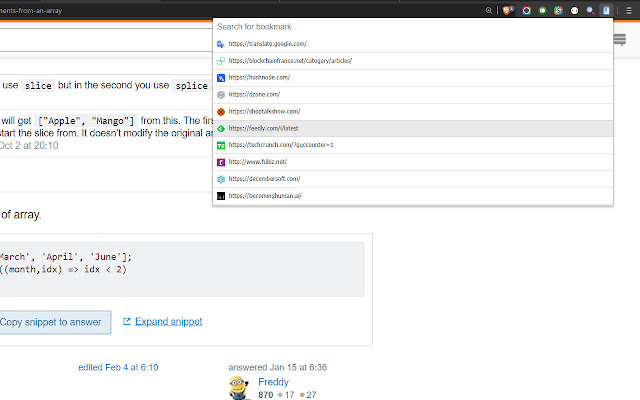Screen dimensions: 640x400
Task: Open the hashnode.com bookmark
Action: (413, 78)
